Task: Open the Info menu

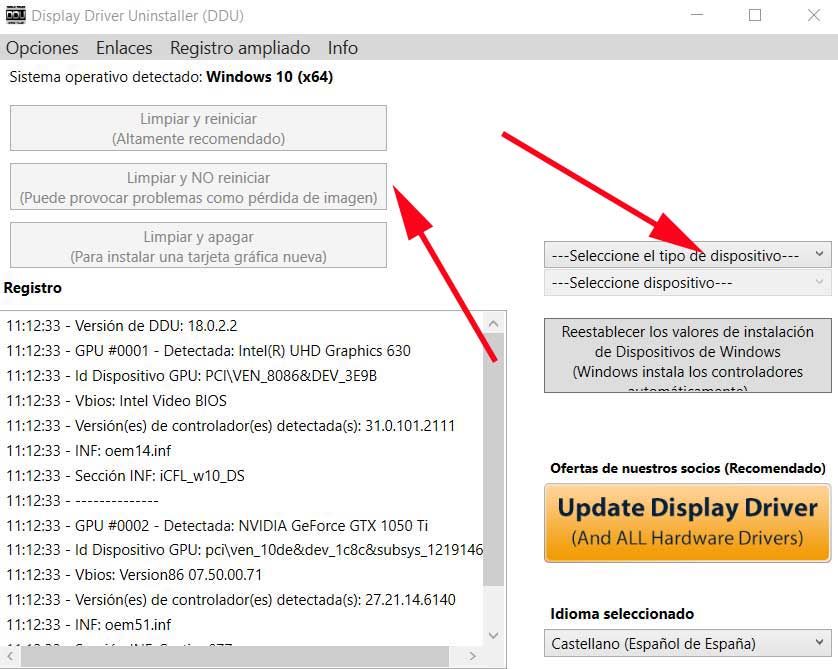Action: (343, 48)
